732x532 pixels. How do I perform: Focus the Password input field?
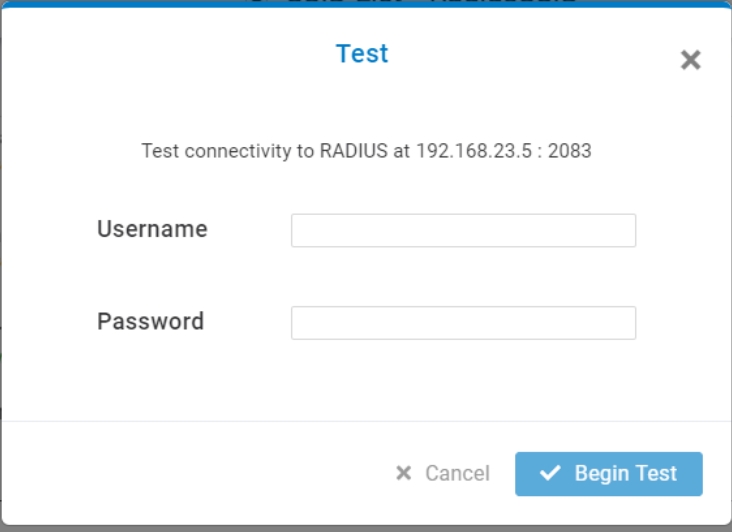(463, 323)
